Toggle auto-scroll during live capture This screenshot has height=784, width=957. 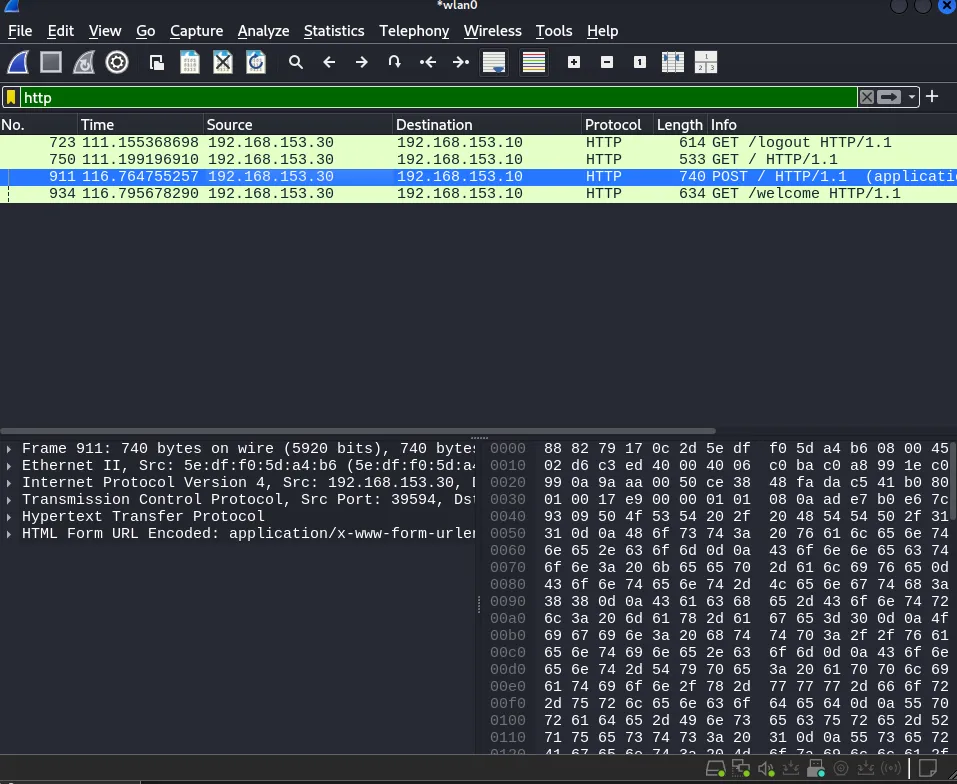(x=493, y=62)
